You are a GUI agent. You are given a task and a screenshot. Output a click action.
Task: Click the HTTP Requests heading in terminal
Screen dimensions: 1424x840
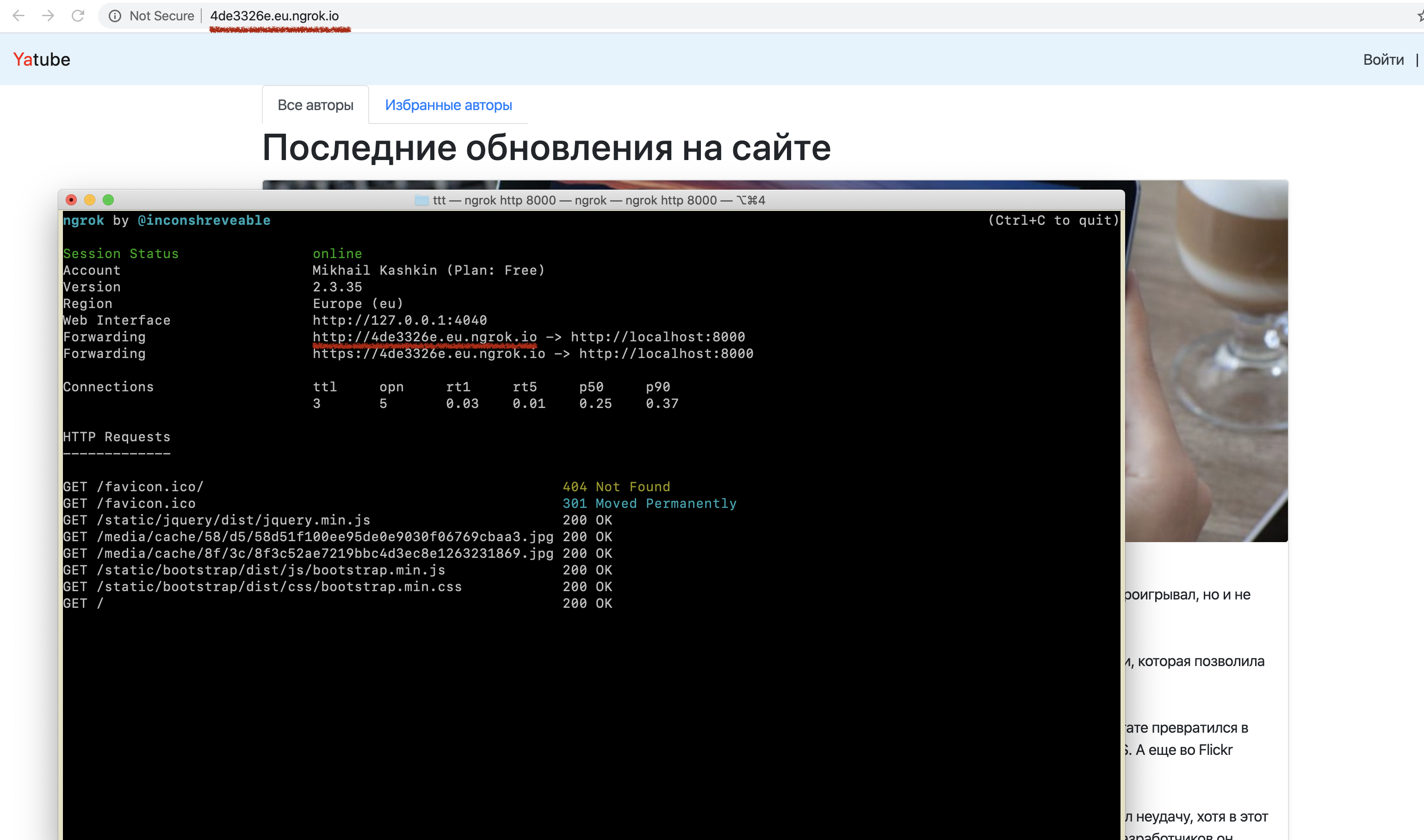117,437
